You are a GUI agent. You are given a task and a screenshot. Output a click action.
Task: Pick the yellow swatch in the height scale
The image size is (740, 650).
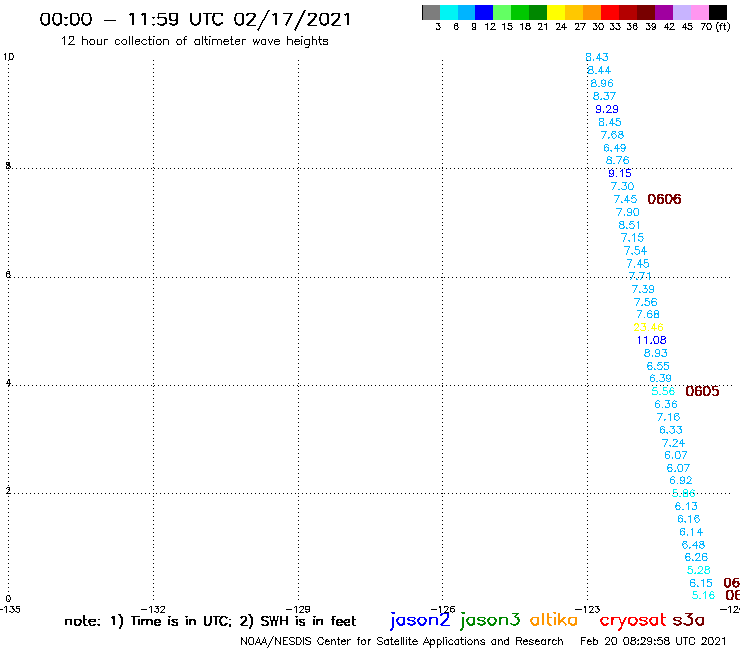pyautogui.click(x=556, y=12)
